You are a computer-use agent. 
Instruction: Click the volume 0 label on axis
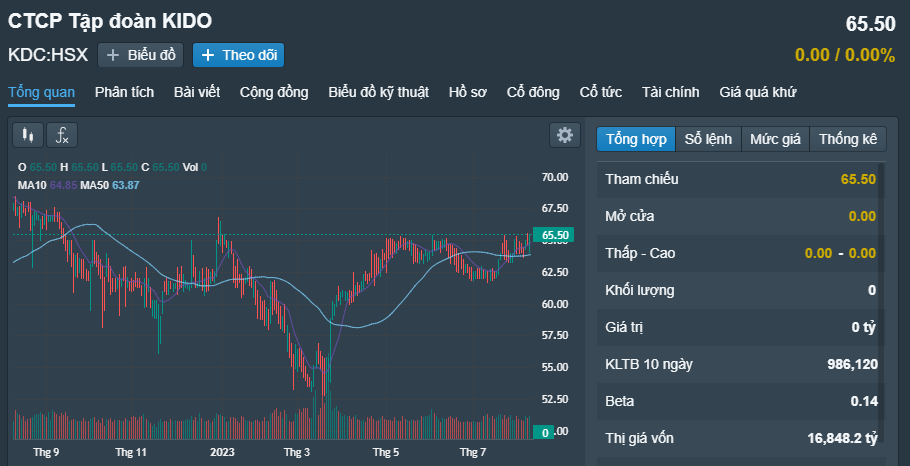(545, 432)
